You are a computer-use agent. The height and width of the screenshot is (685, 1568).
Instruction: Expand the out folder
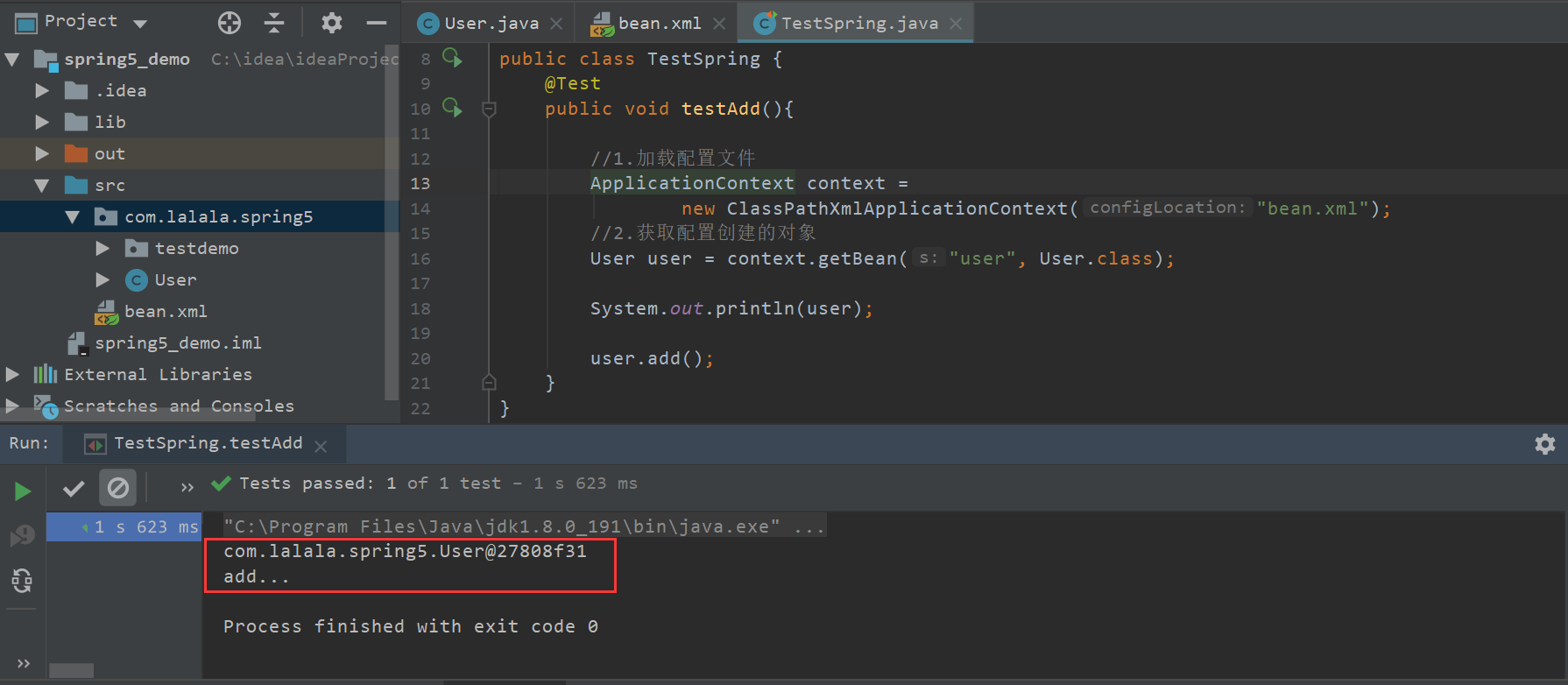click(x=41, y=153)
